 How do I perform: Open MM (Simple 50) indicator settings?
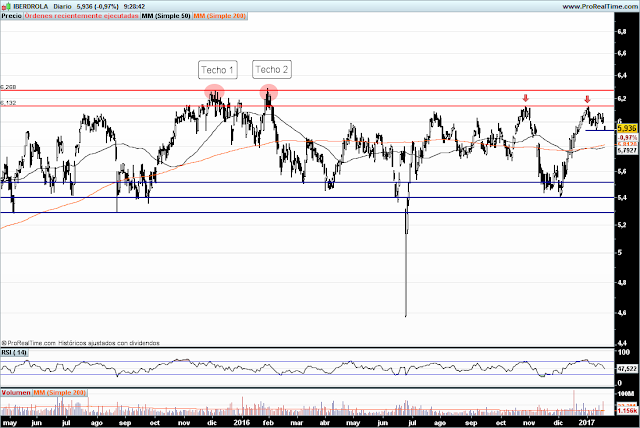[x=166, y=16]
